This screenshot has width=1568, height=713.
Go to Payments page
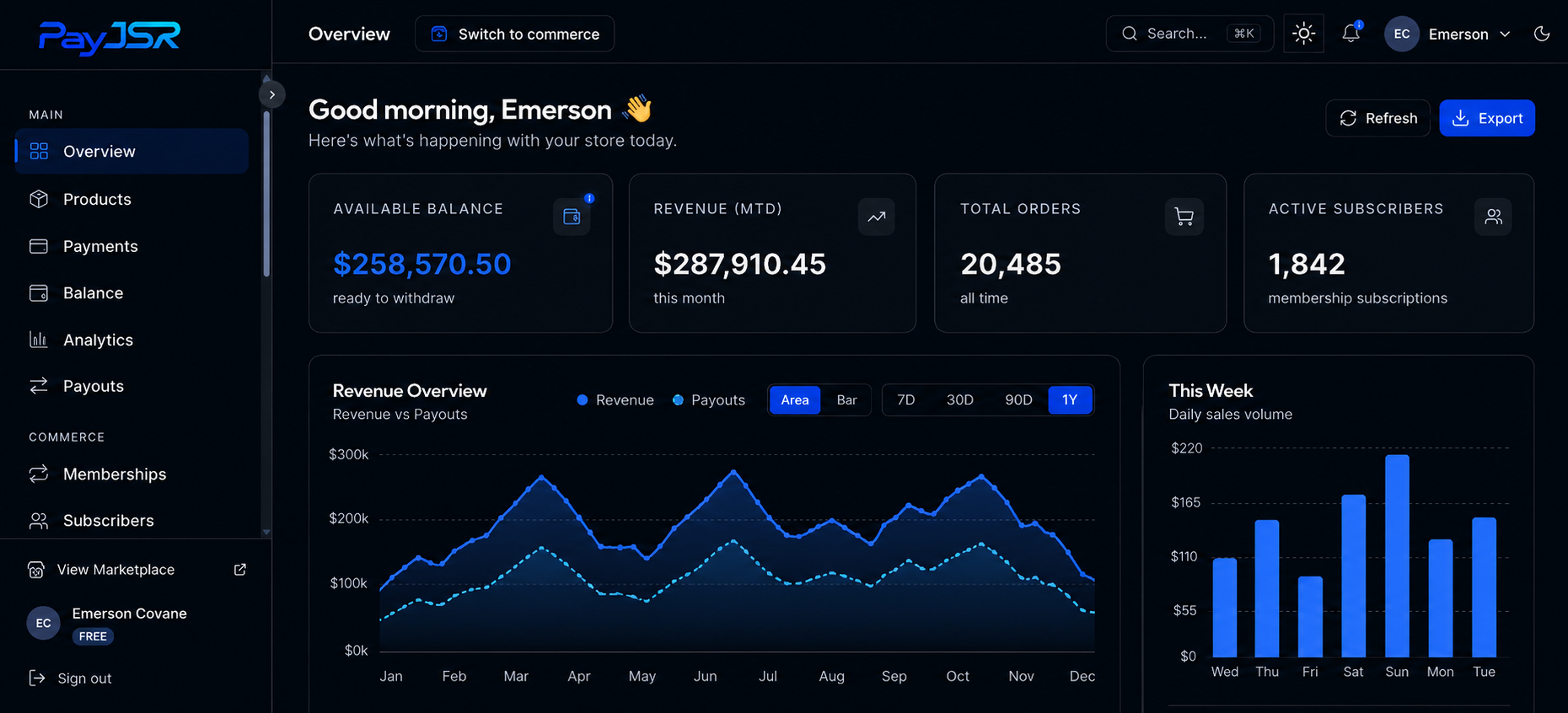[132, 246]
